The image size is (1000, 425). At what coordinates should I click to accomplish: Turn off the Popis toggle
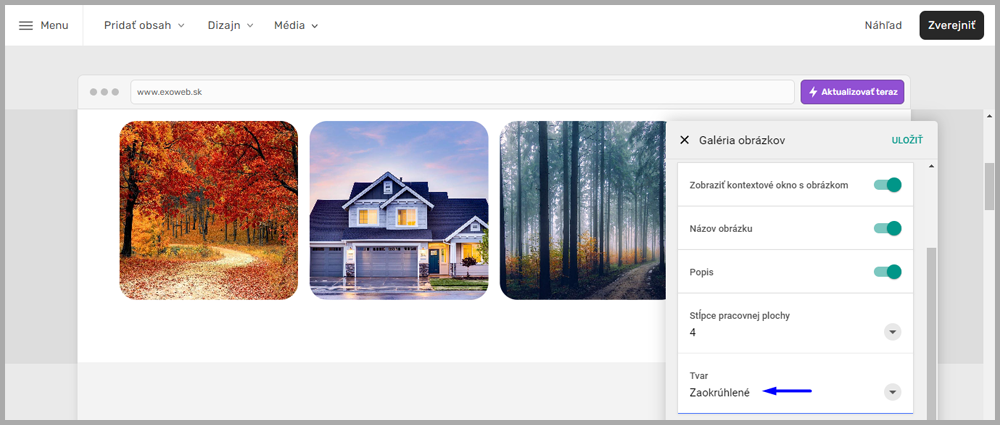888,272
